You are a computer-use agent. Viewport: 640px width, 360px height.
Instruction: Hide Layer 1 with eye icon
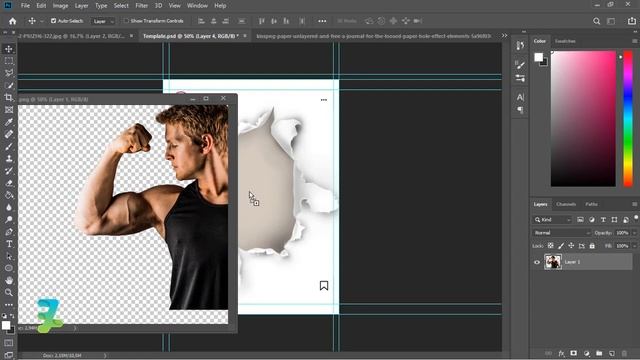click(537, 262)
